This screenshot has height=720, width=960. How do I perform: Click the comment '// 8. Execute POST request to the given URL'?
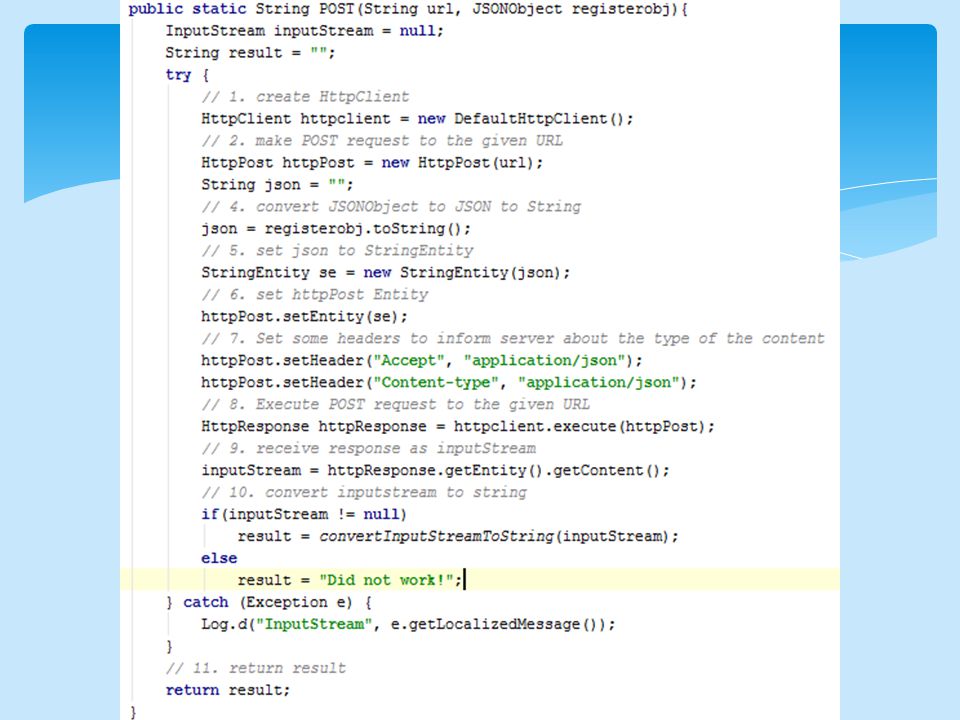point(396,405)
